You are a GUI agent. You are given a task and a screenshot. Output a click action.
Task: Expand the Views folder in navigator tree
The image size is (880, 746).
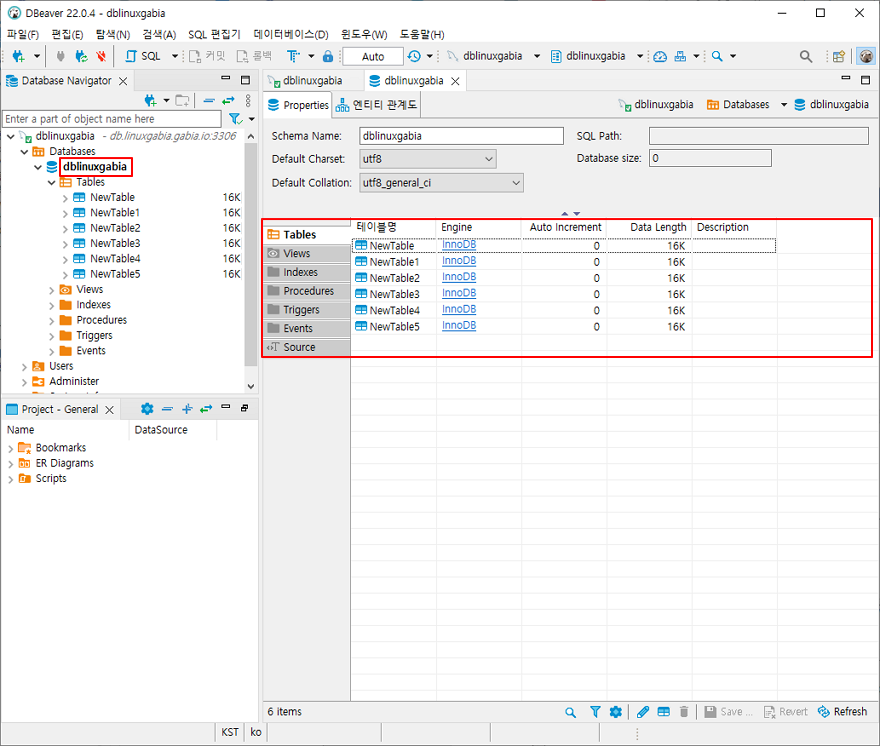(52, 290)
